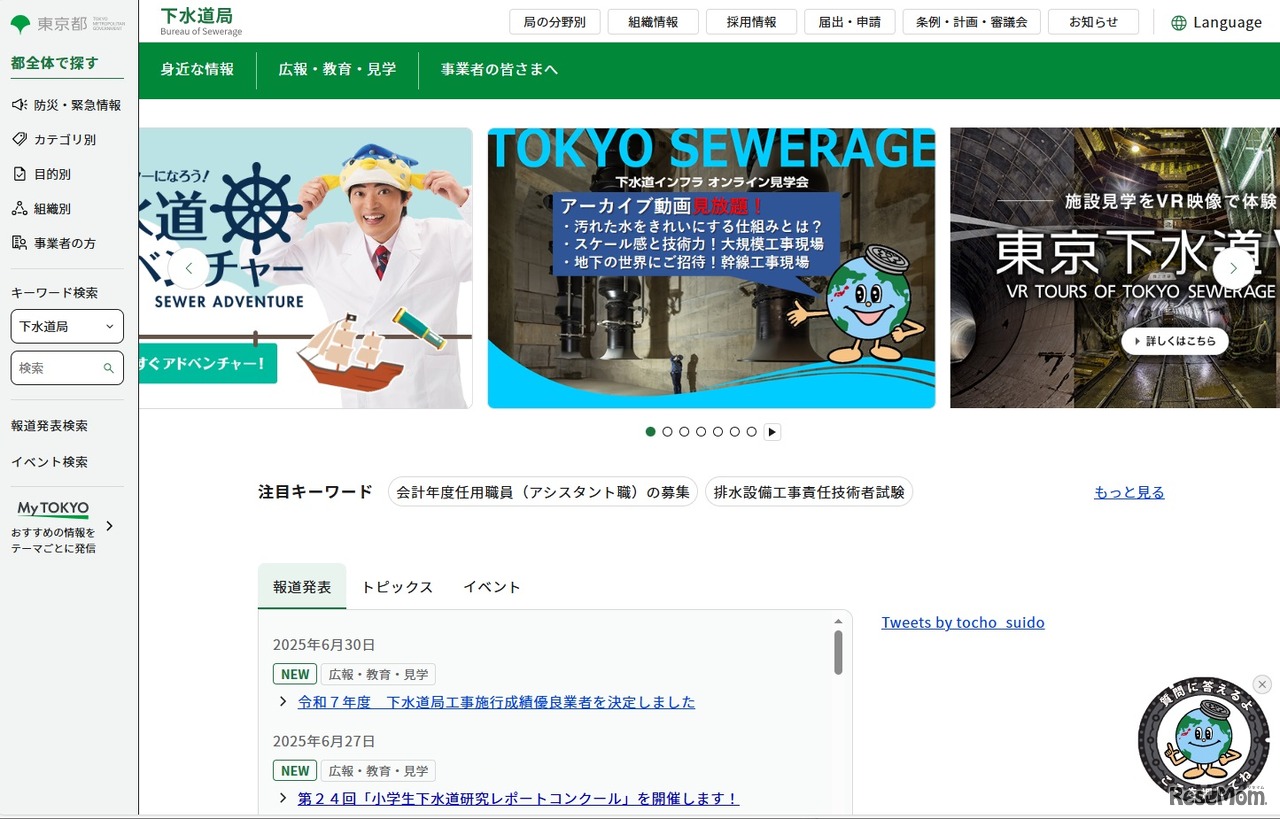1280x819 pixels.
Task: Show the next carousel slide
Action: (1233, 268)
